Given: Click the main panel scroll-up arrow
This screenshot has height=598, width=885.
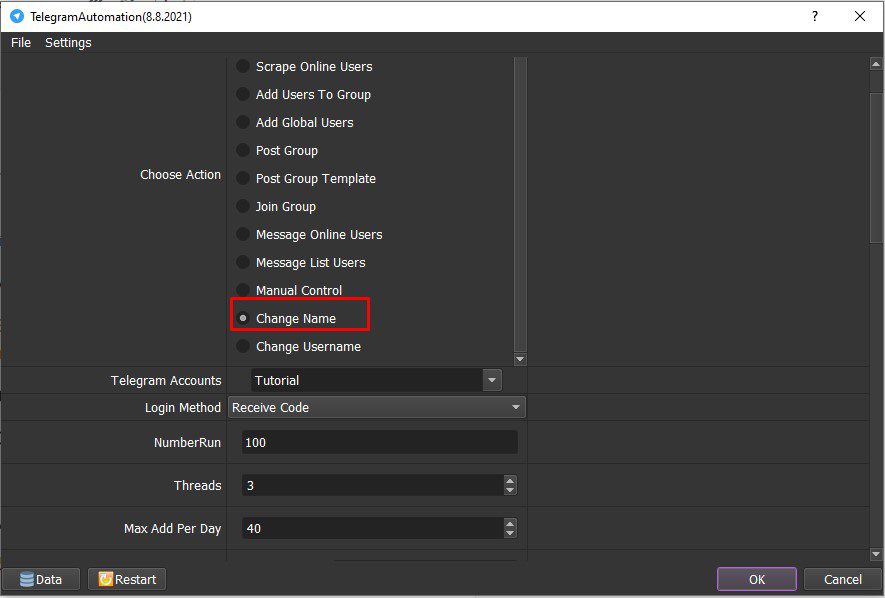Looking at the screenshot, I should [x=876, y=64].
